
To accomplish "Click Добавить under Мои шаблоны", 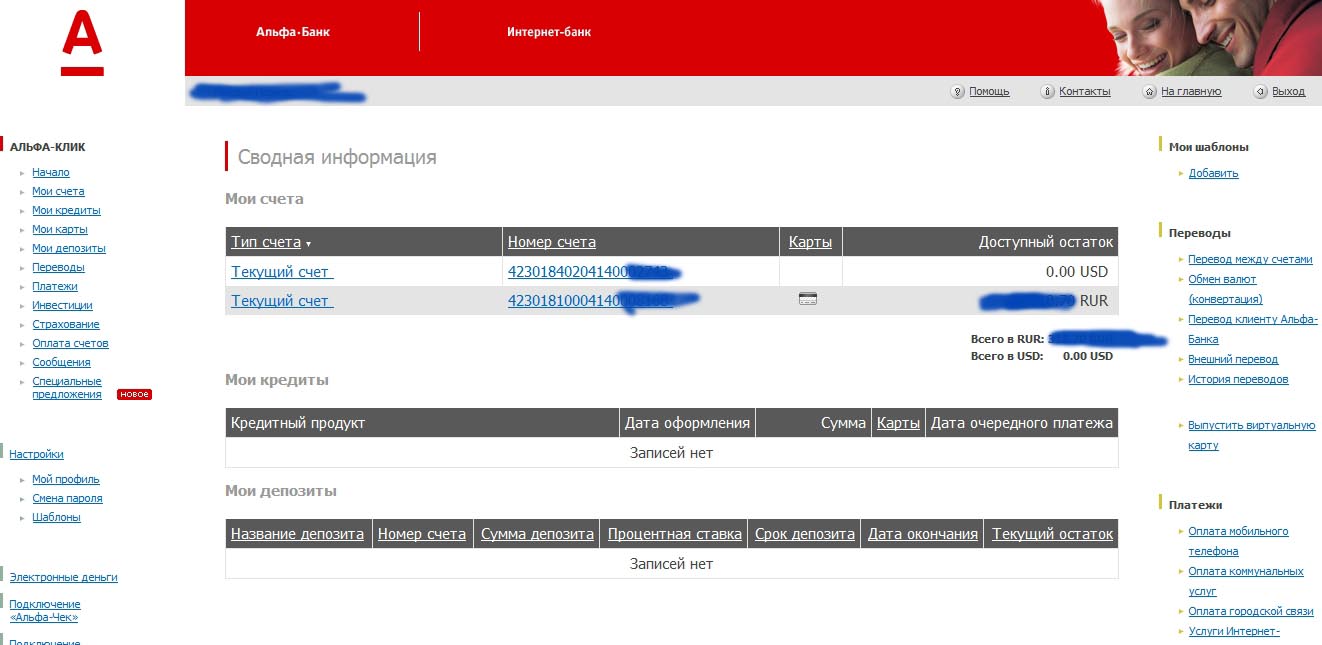I will coord(1213,173).
